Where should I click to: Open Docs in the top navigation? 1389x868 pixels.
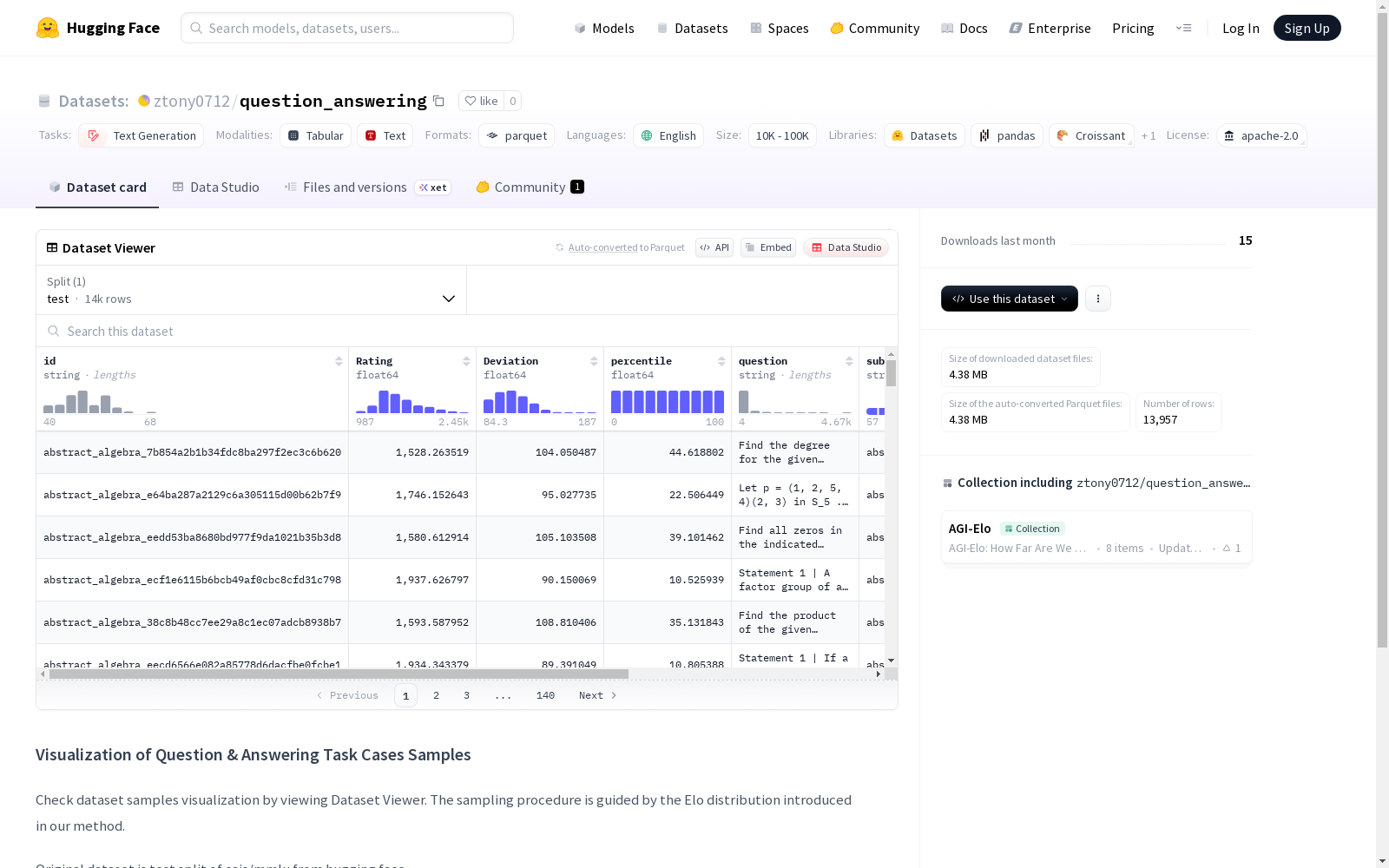(x=964, y=28)
